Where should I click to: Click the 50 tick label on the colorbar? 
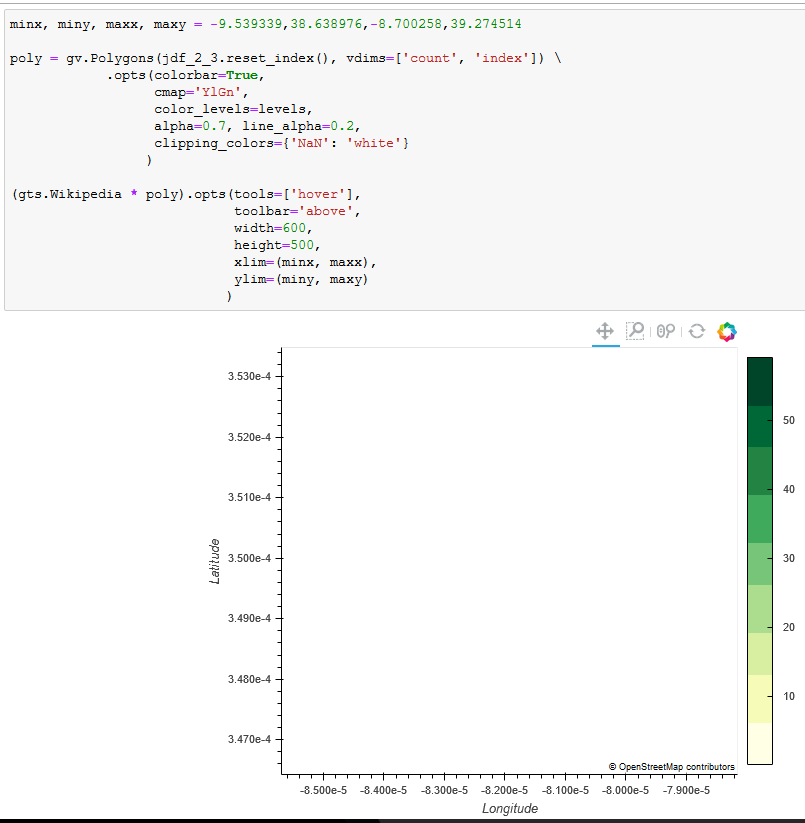coord(789,421)
